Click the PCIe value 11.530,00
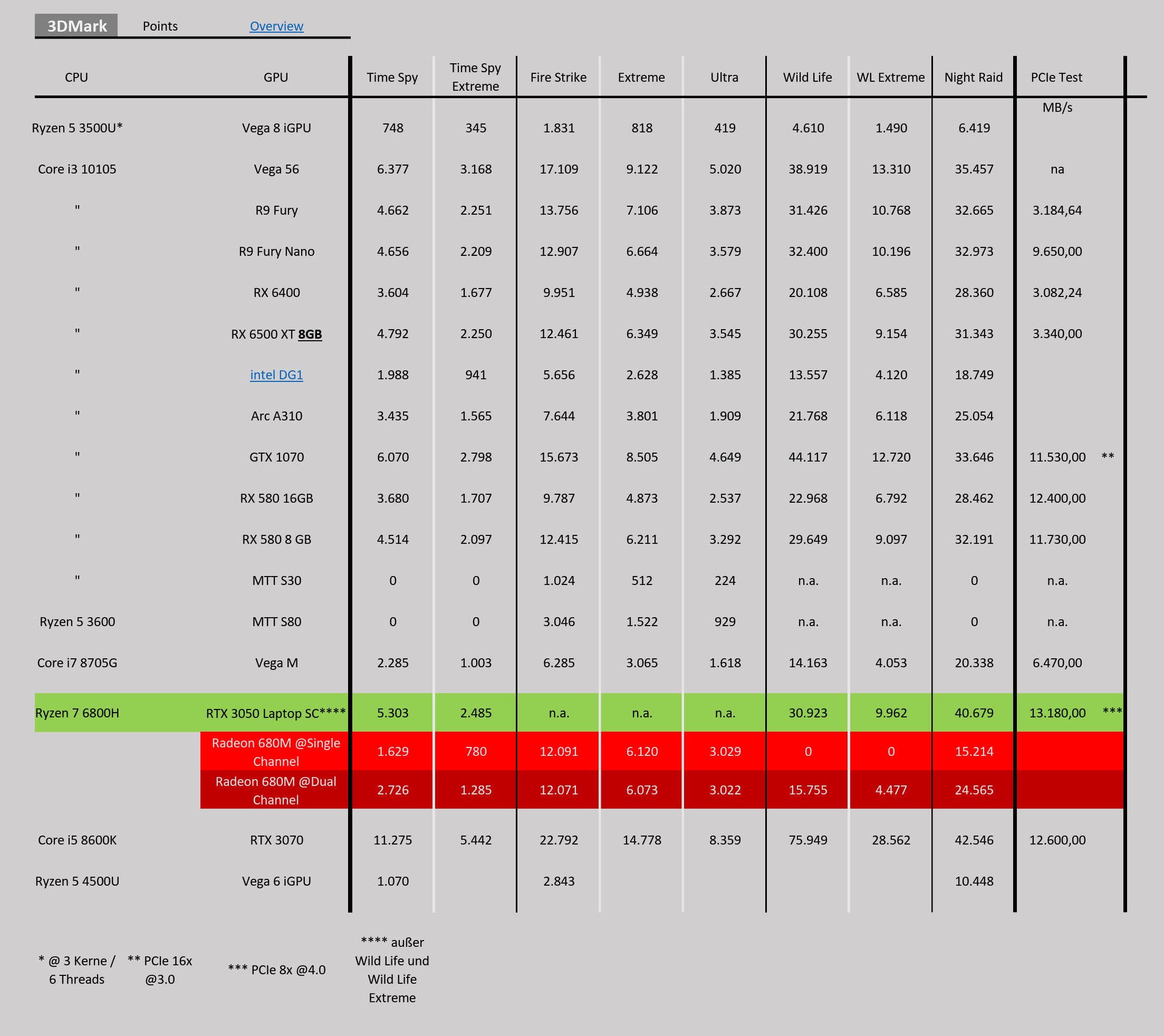Screen dimensions: 1164x1036 [1057, 457]
